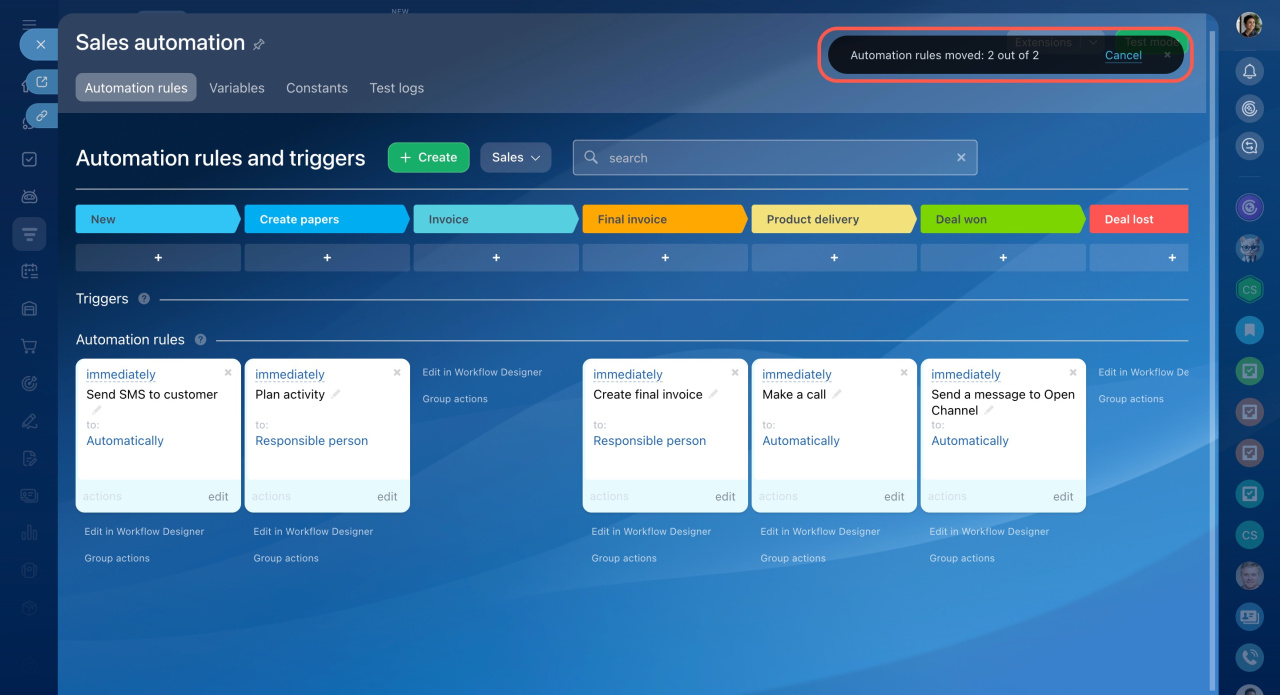This screenshot has width=1280, height=695.
Task: Open help for Automation rules section
Action: point(200,340)
